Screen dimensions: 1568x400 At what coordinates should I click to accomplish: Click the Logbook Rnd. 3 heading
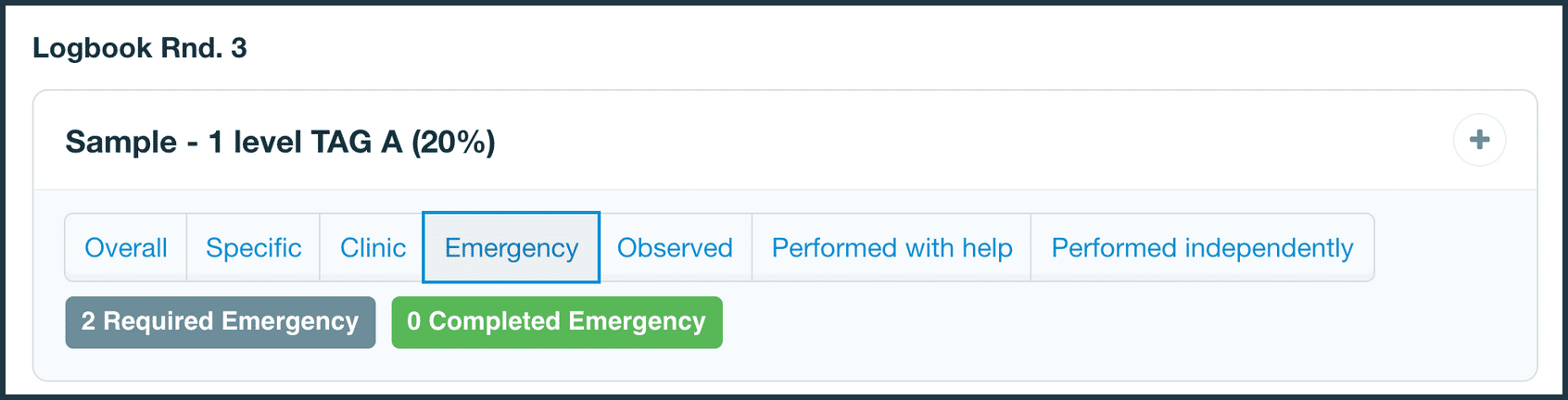[x=140, y=48]
